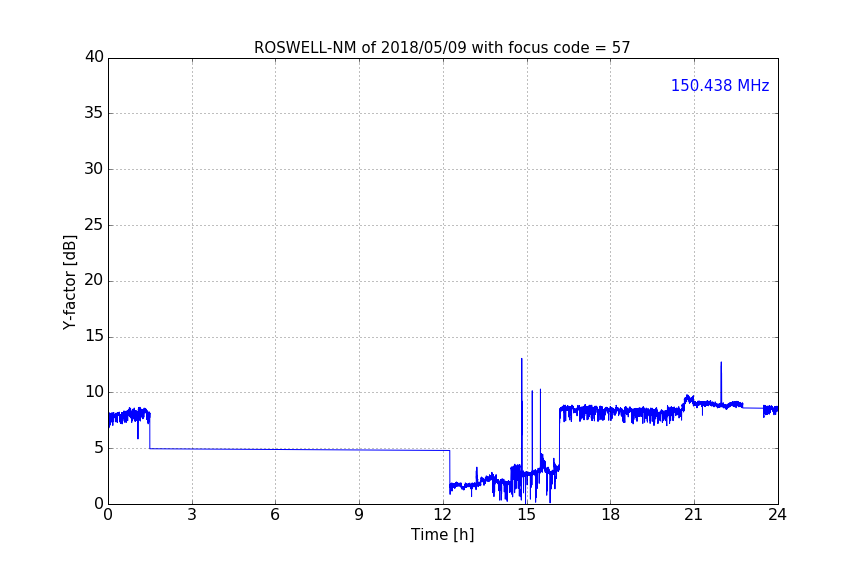Image resolution: width=864 pixels, height=576 pixels.
Task: Click the plot title 'ROSWELL-NM of 2018/05/09 with focus code = 57'
Action: click(442, 48)
